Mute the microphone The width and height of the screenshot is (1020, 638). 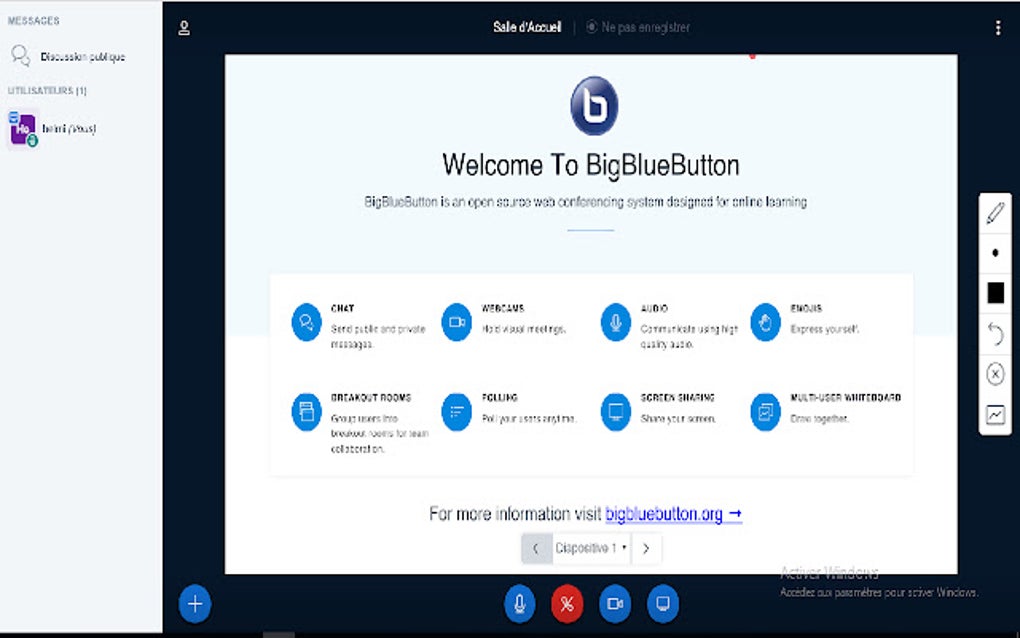pos(519,604)
